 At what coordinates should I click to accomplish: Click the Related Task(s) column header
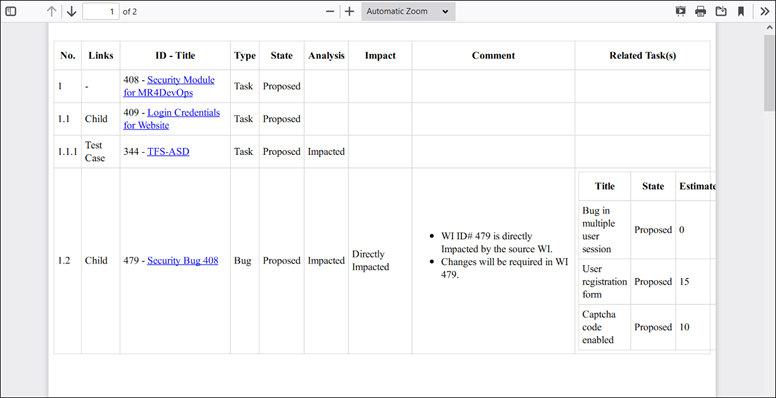click(x=642, y=55)
